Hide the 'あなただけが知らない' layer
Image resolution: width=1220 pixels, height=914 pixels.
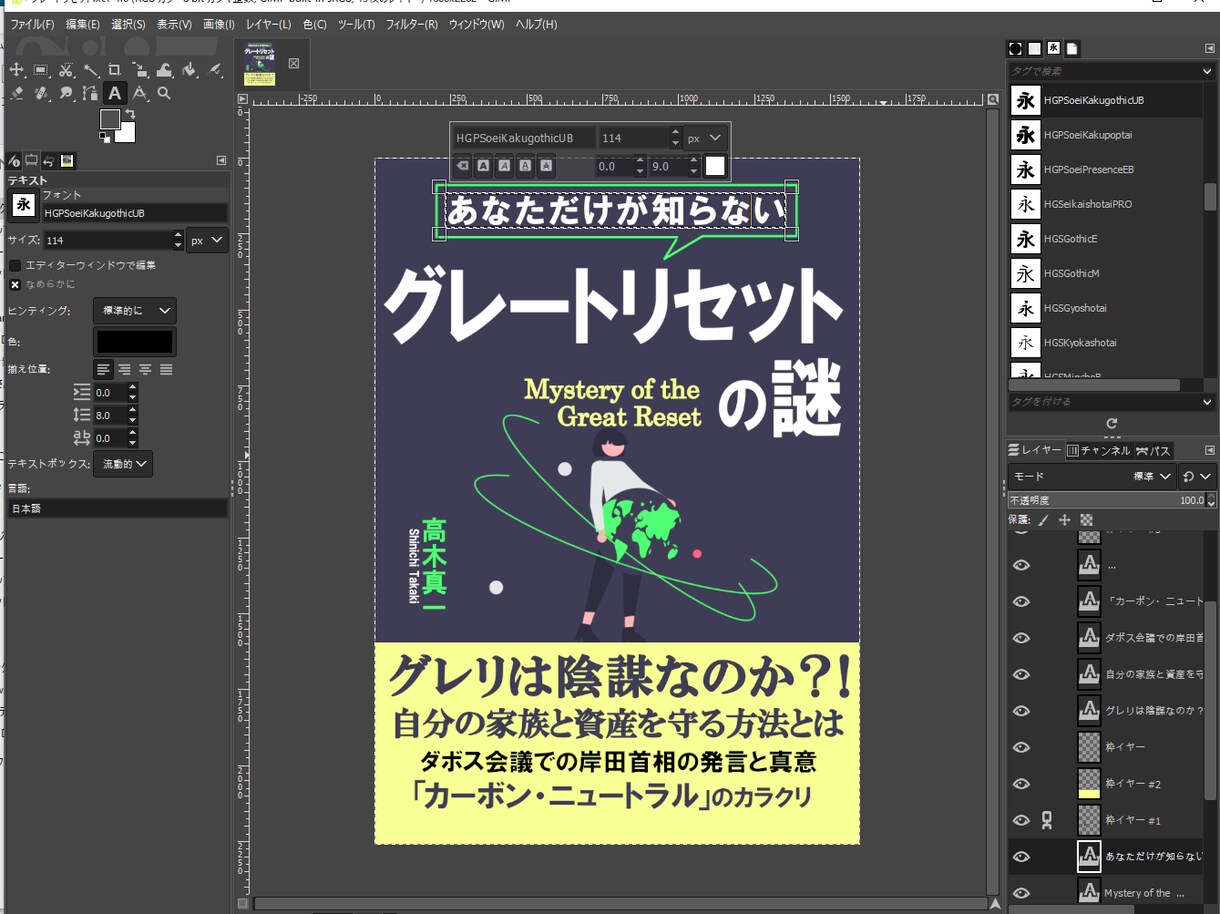[1021, 856]
